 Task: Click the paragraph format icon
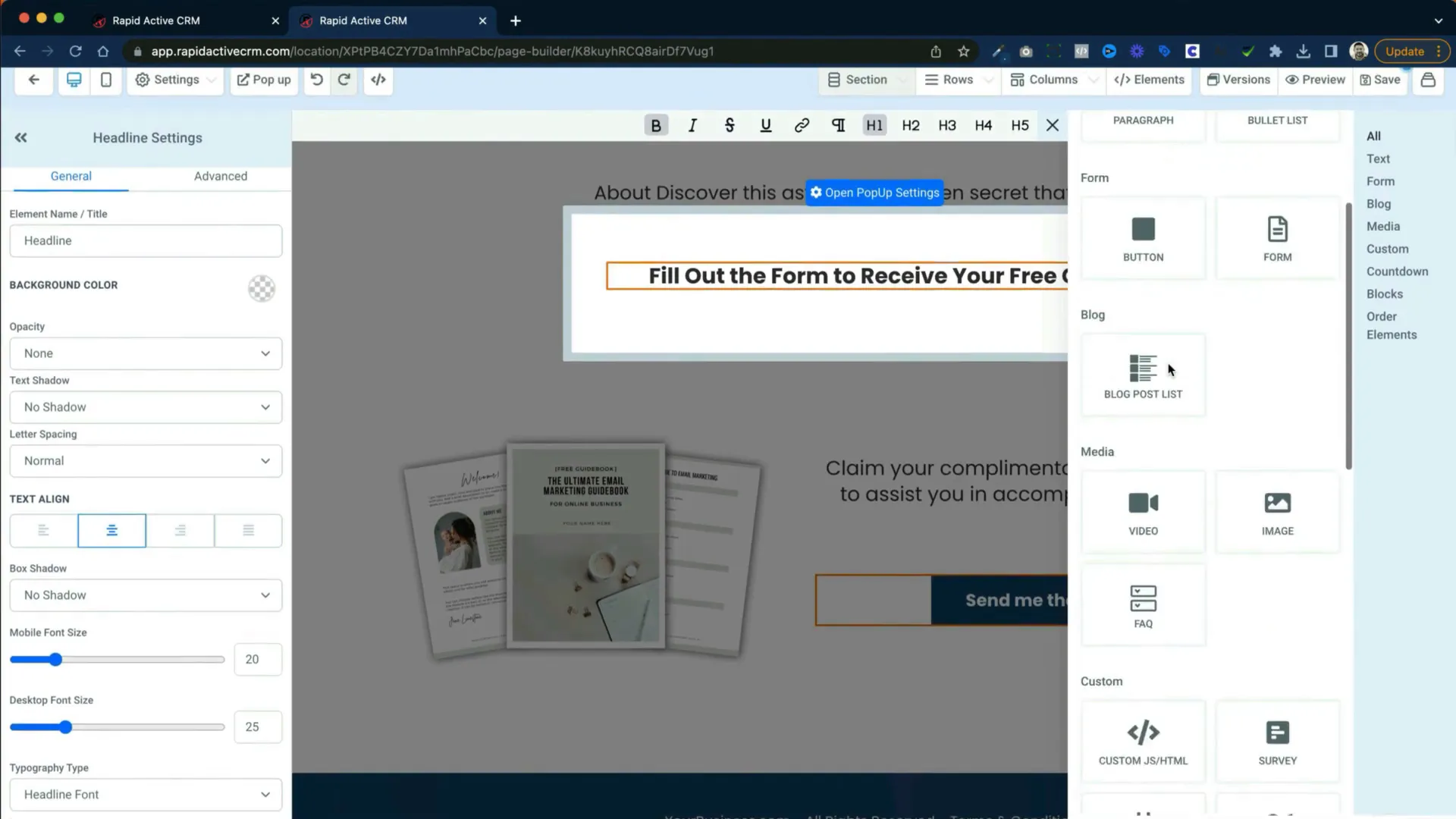[838, 125]
